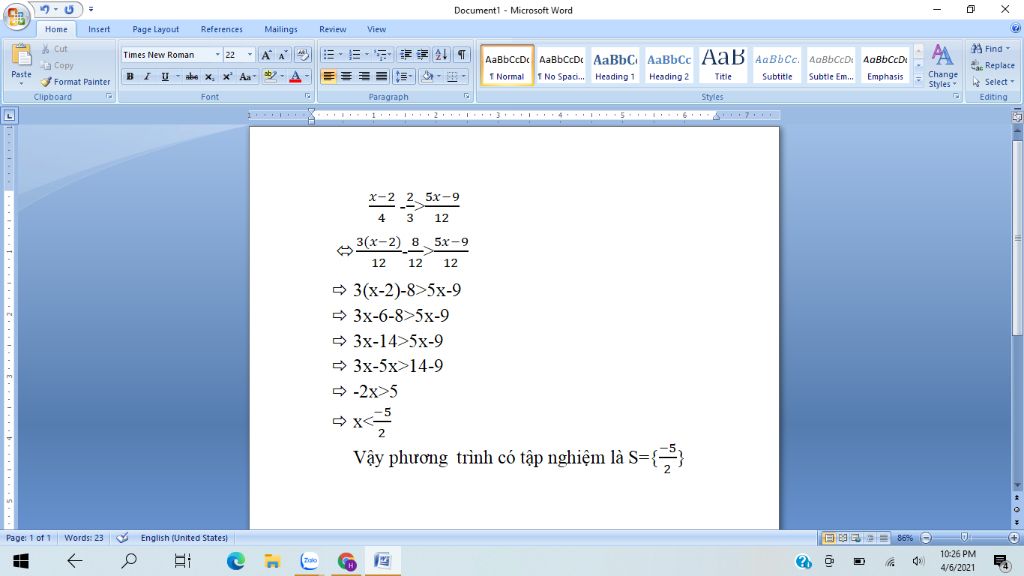Decrease paragraph indent

(x=406, y=55)
